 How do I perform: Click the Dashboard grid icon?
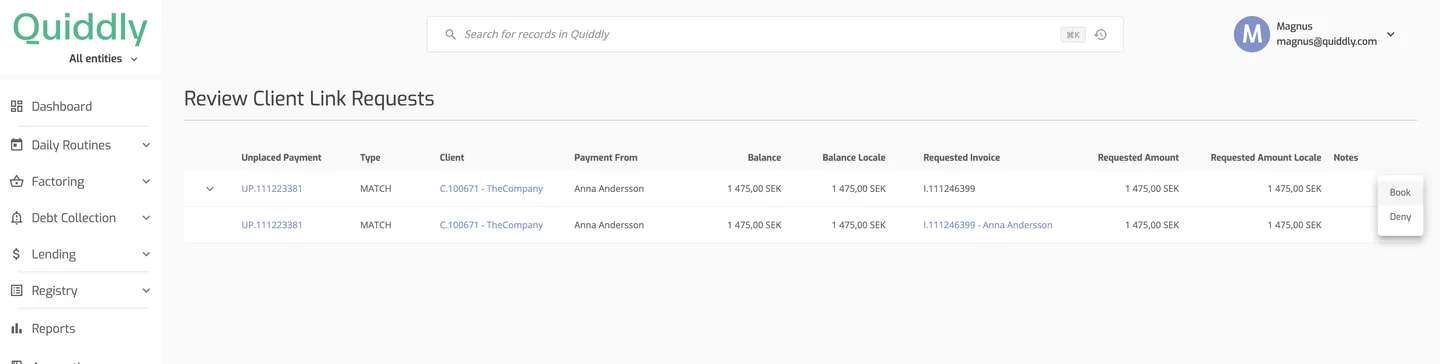pos(16,106)
